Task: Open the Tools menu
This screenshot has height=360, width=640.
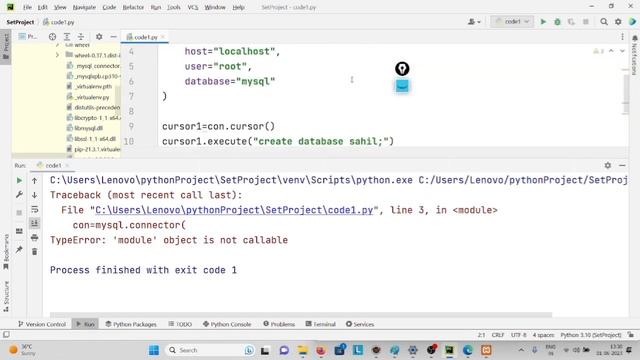Action: click(173, 7)
